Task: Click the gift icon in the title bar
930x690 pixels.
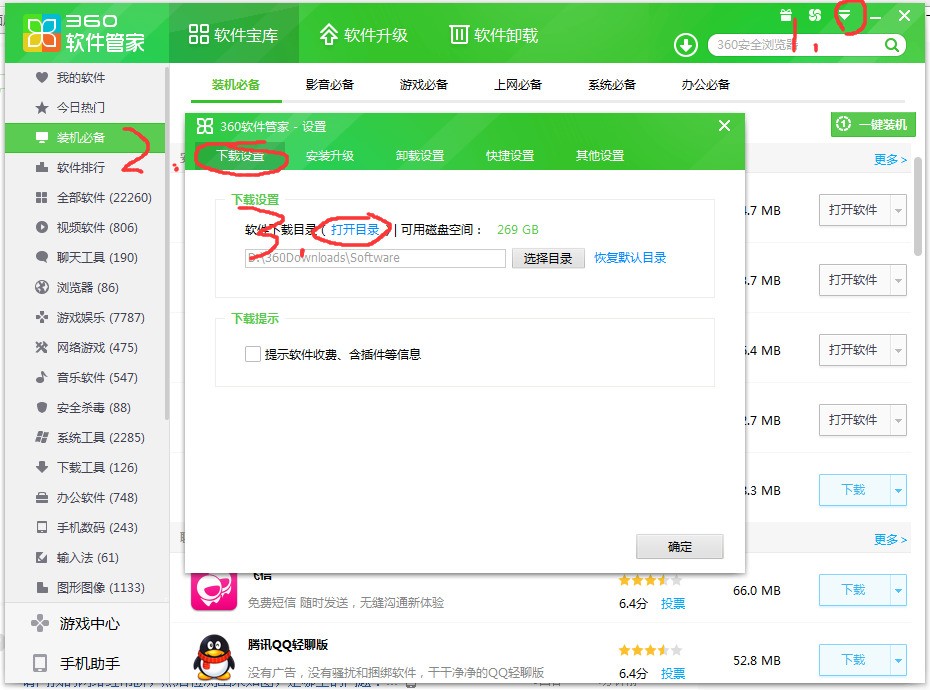Action: coord(786,12)
